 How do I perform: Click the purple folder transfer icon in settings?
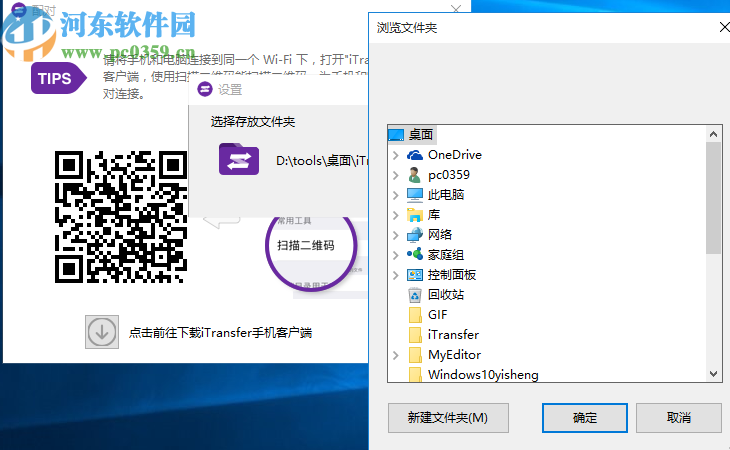click(x=239, y=159)
